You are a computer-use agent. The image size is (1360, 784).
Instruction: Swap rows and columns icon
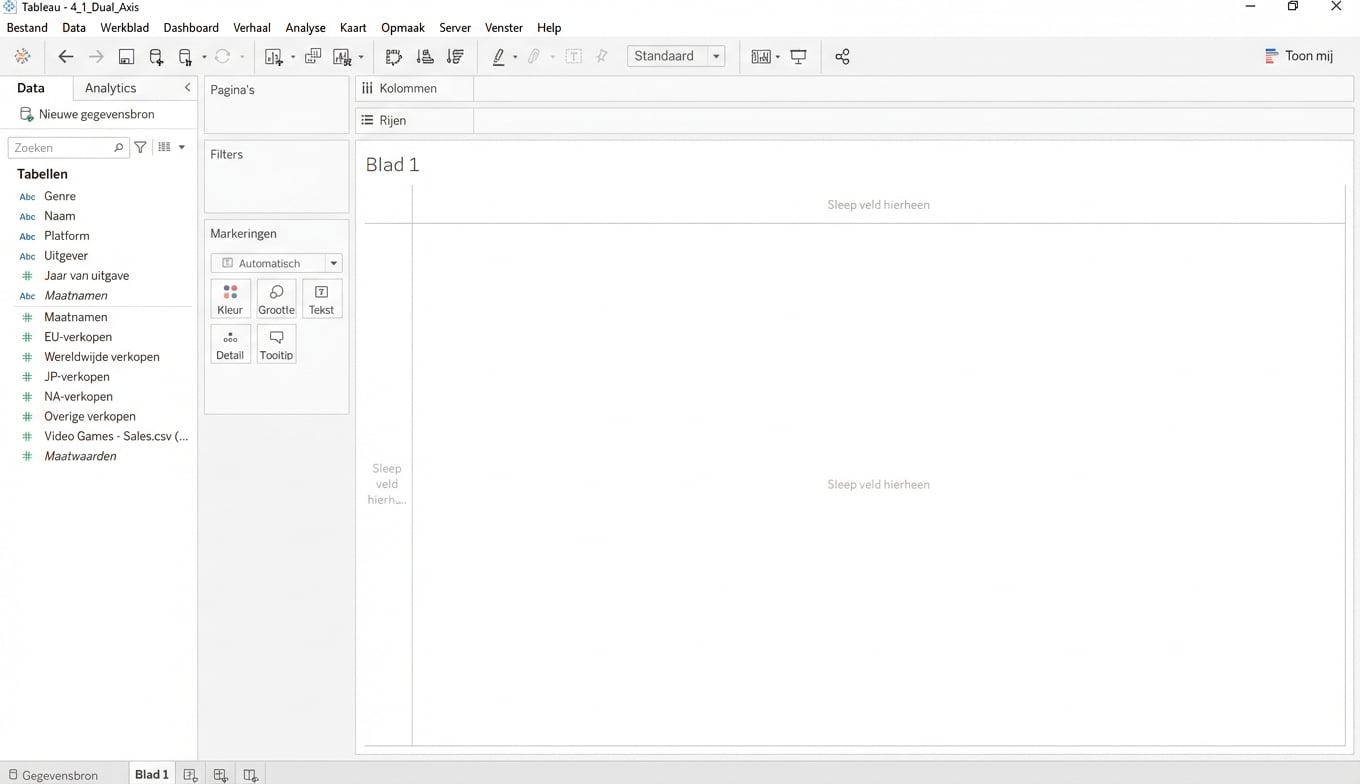coord(393,57)
